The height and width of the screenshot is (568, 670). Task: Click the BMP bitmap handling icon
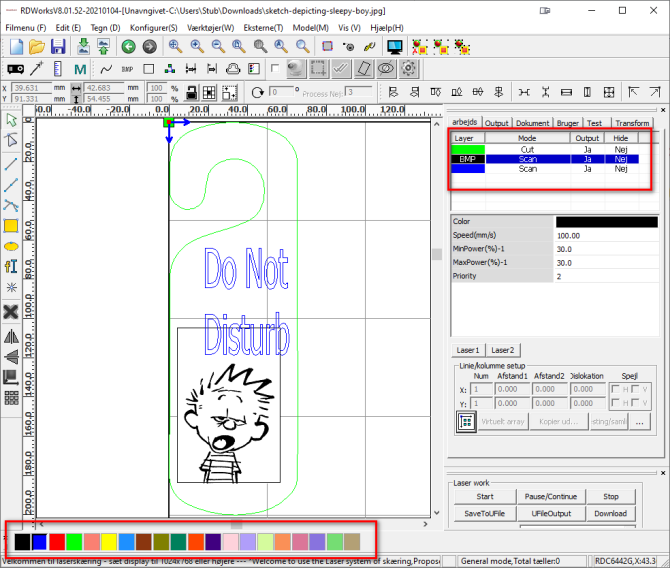[x=127, y=69]
